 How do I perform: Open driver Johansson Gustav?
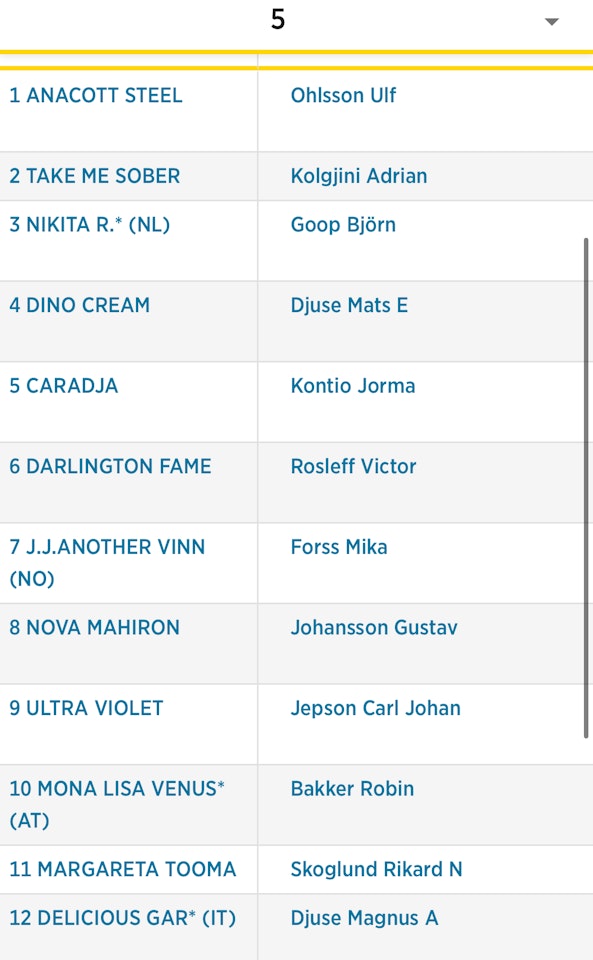coord(374,628)
